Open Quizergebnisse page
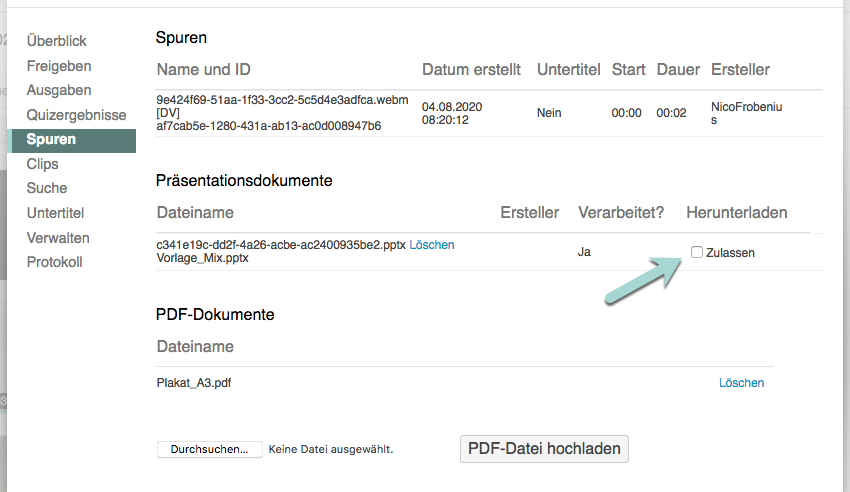This screenshot has height=492, width=850. coord(76,115)
